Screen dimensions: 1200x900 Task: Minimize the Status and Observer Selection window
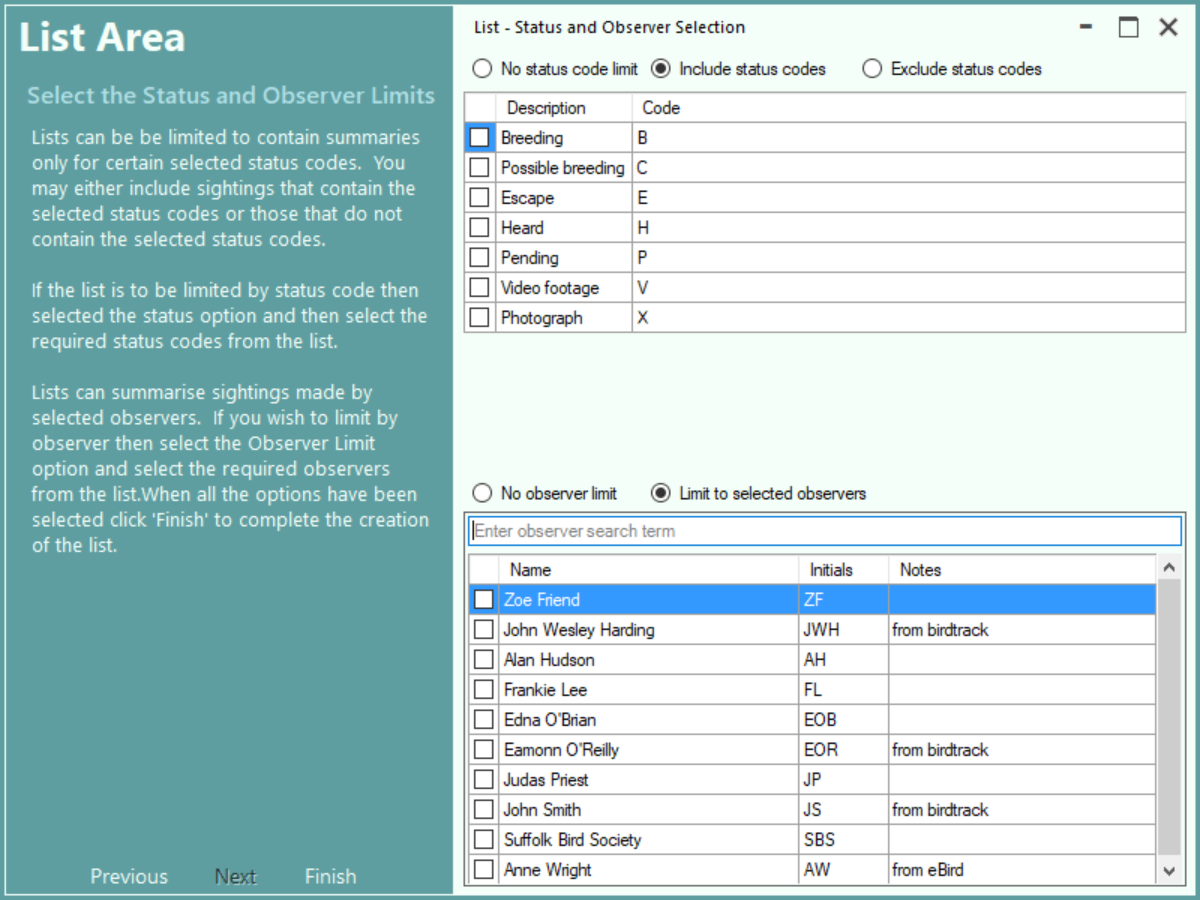coord(1086,28)
